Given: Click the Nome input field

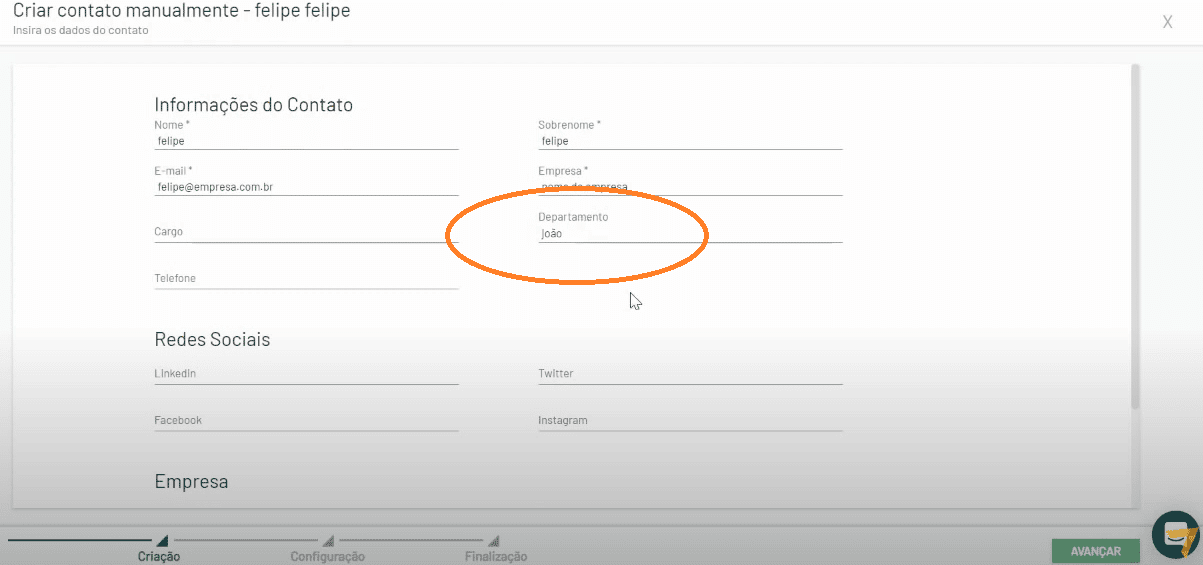Looking at the screenshot, I should (x=306, y=141).
